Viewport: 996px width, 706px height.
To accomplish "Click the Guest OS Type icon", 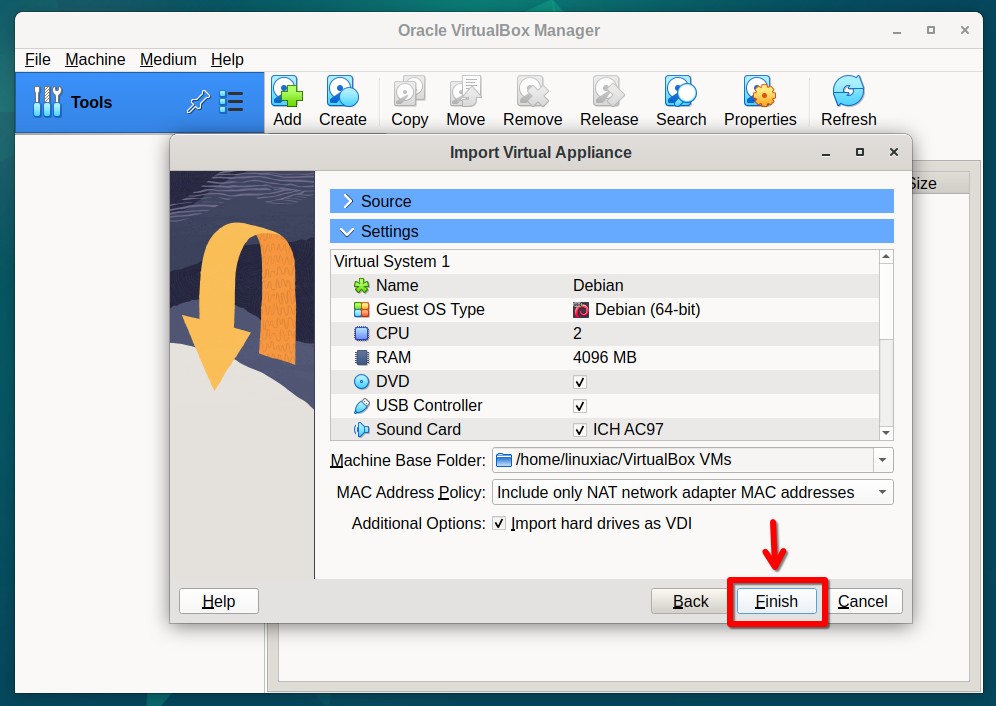I will pyautogui.click(x=361, y=309).
